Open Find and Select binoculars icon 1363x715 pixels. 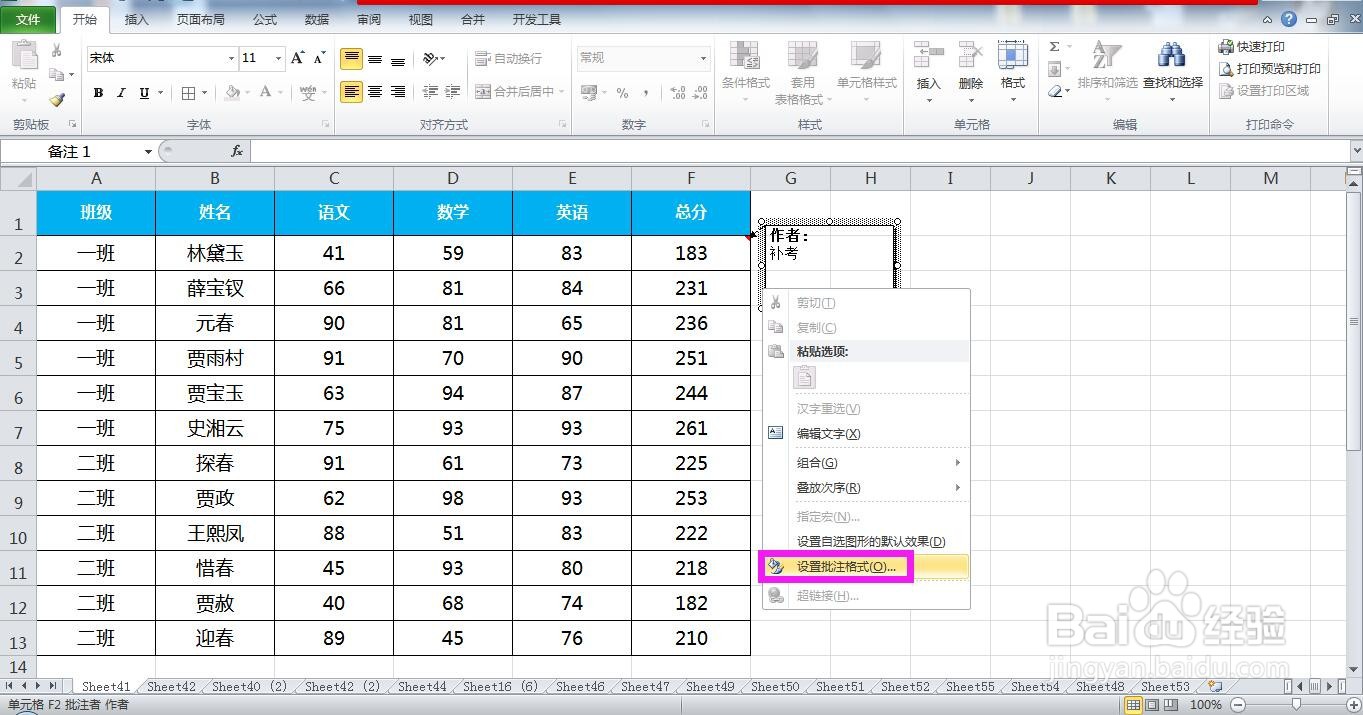coord(1172,55)
